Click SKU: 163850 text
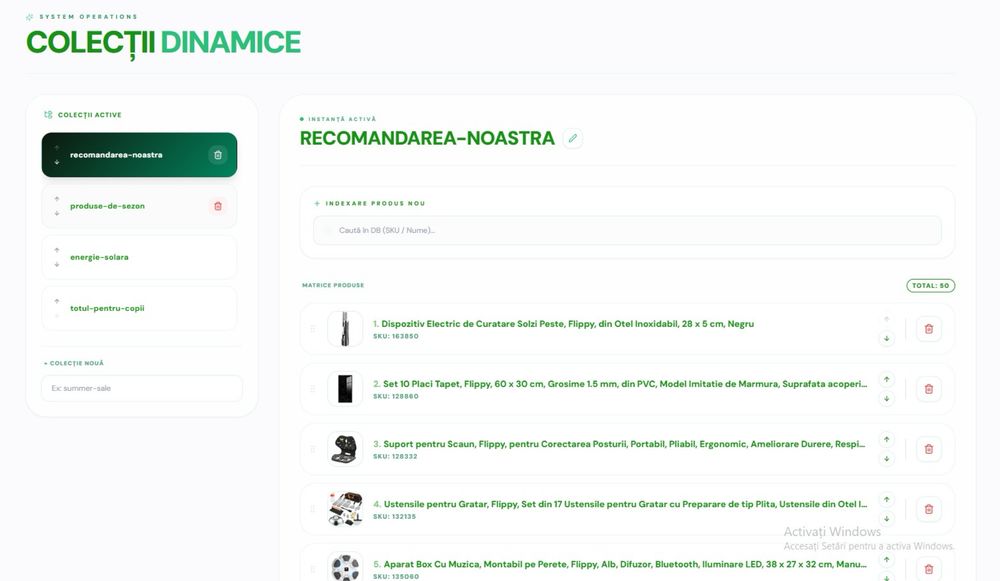Image resolution: width=1000 pixels, height=581 pixels. 395,336
